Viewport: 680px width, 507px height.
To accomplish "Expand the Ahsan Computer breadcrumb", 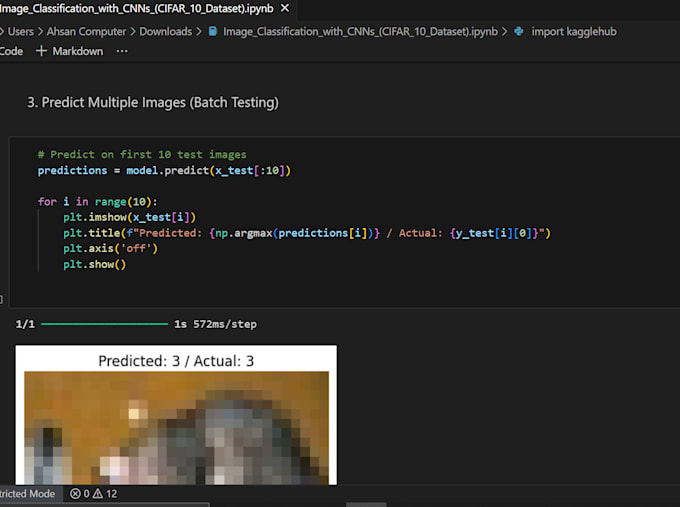I will tap(86, 31).
